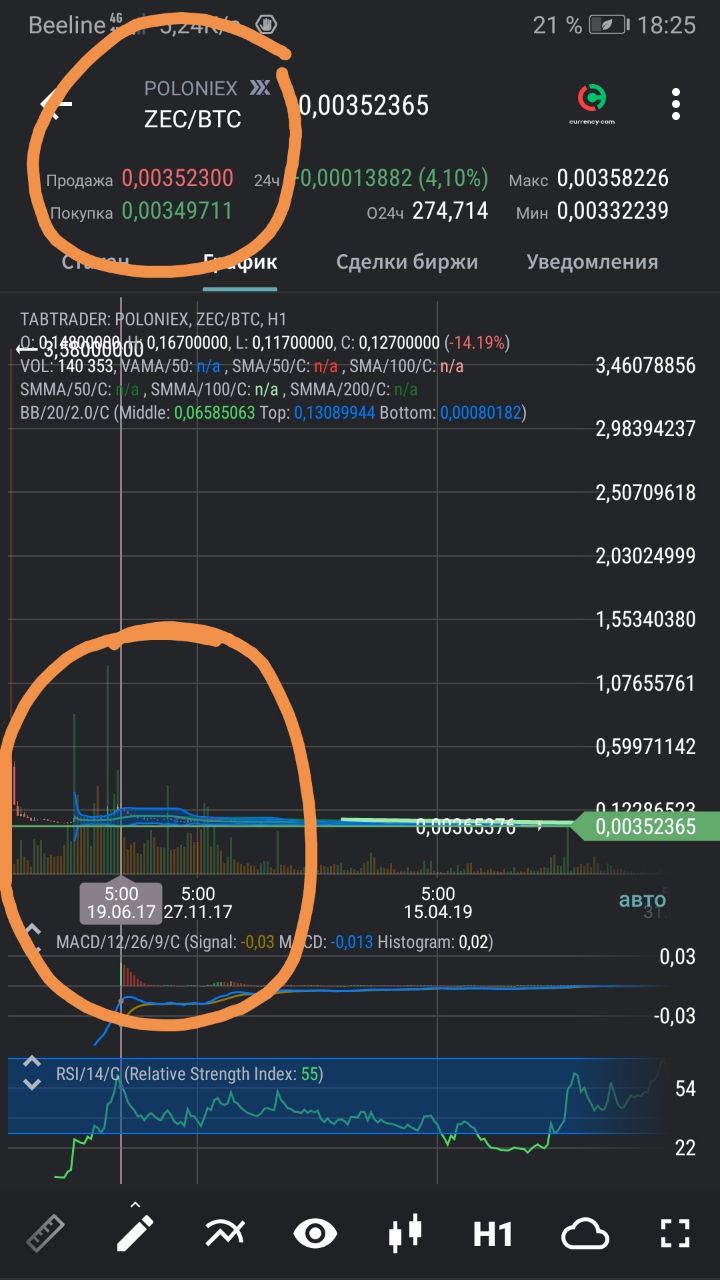Tap the Beeline carrier label

pyautogui.click(x=66, y=25)
